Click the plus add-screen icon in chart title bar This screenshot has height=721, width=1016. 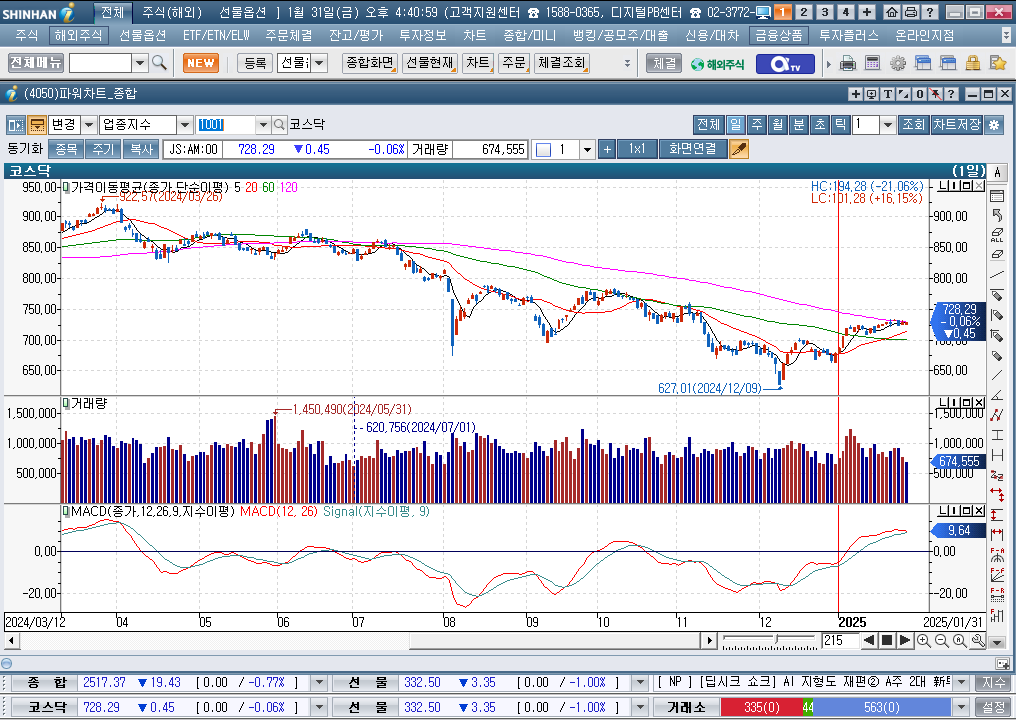[x=855, y=94]
